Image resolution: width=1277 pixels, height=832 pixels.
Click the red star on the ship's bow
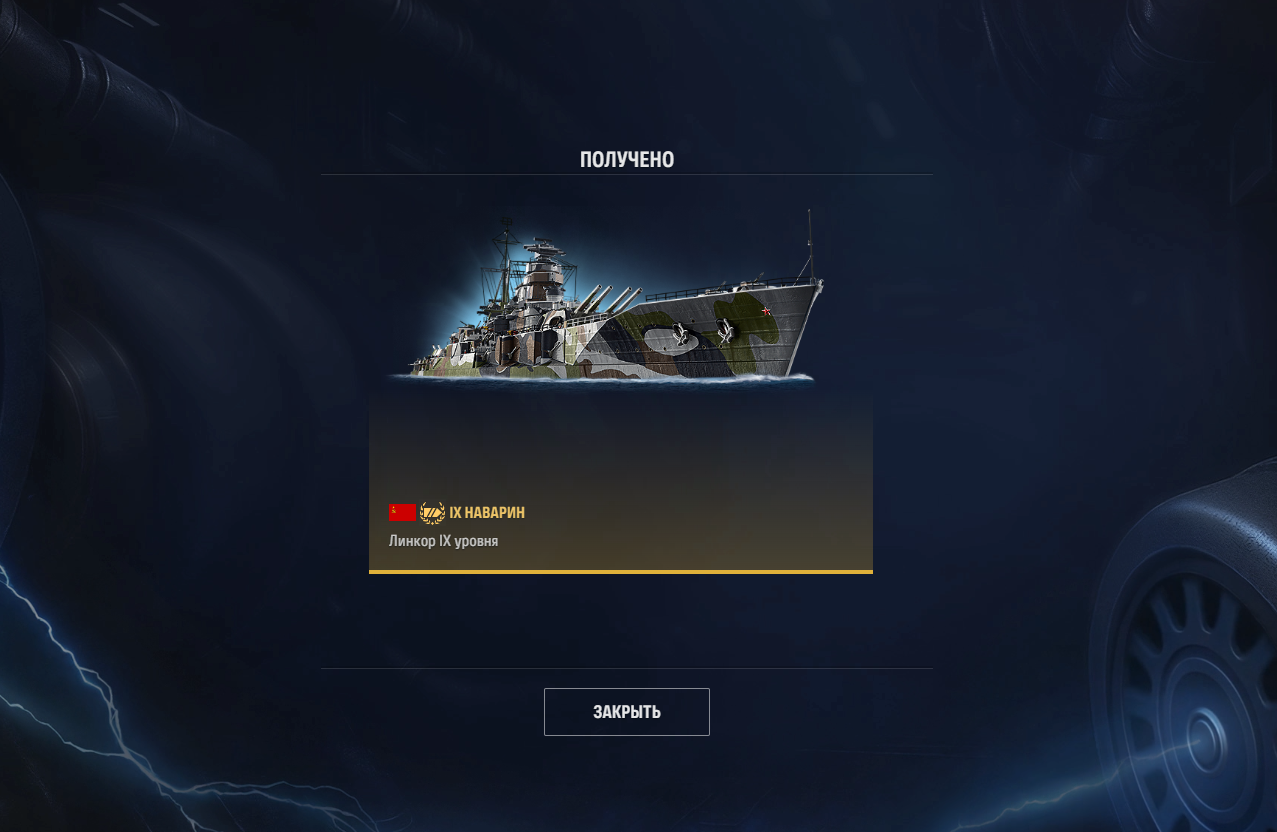pos(766,312)
